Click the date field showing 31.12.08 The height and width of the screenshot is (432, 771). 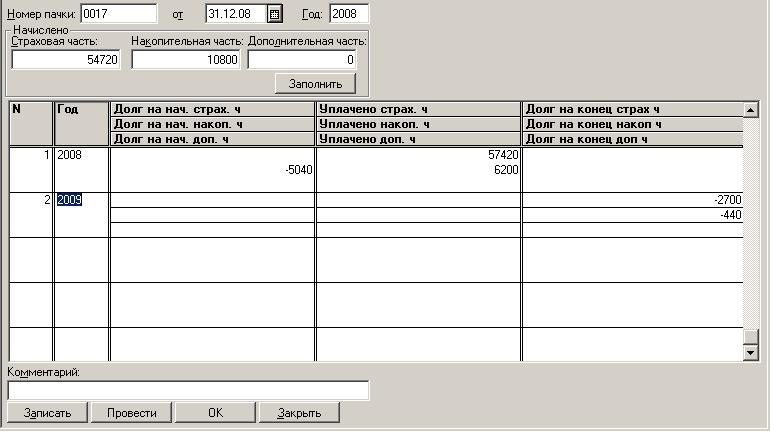tap(236, 14)
